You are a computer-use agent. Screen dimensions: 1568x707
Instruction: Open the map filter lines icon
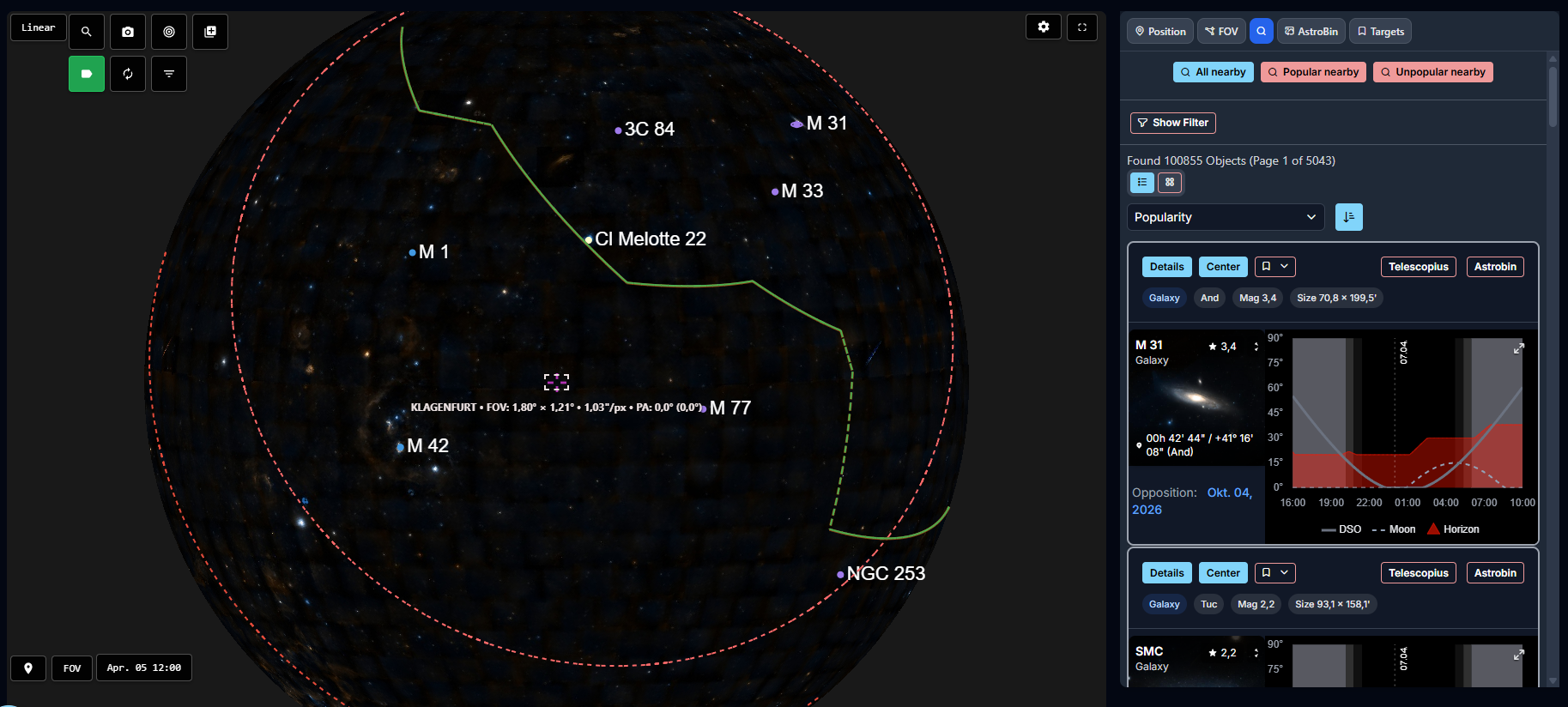pos(169,74)
